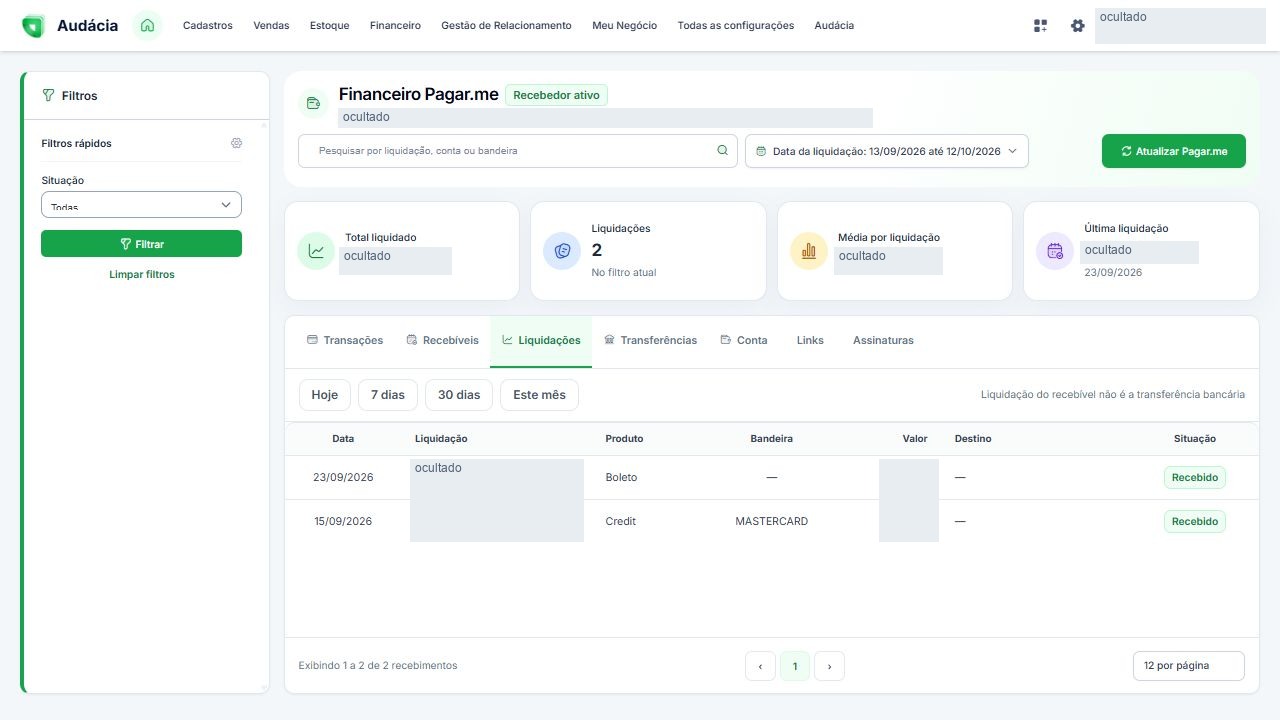Click the Média por liquidação bar icon

pyautogui.click(x=809, y=251)
